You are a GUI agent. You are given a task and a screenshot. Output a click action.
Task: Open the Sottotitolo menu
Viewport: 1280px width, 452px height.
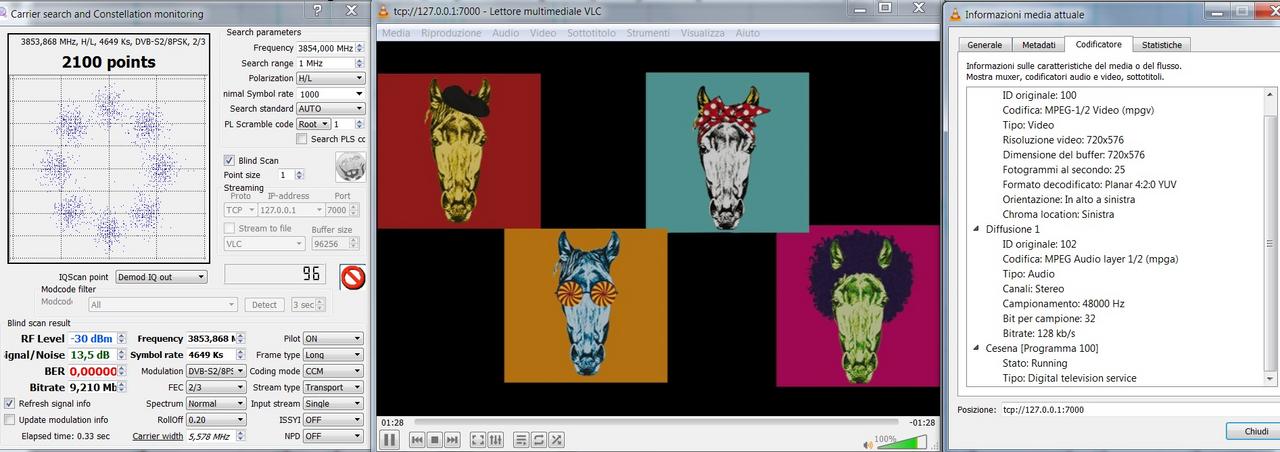point(591,33)
